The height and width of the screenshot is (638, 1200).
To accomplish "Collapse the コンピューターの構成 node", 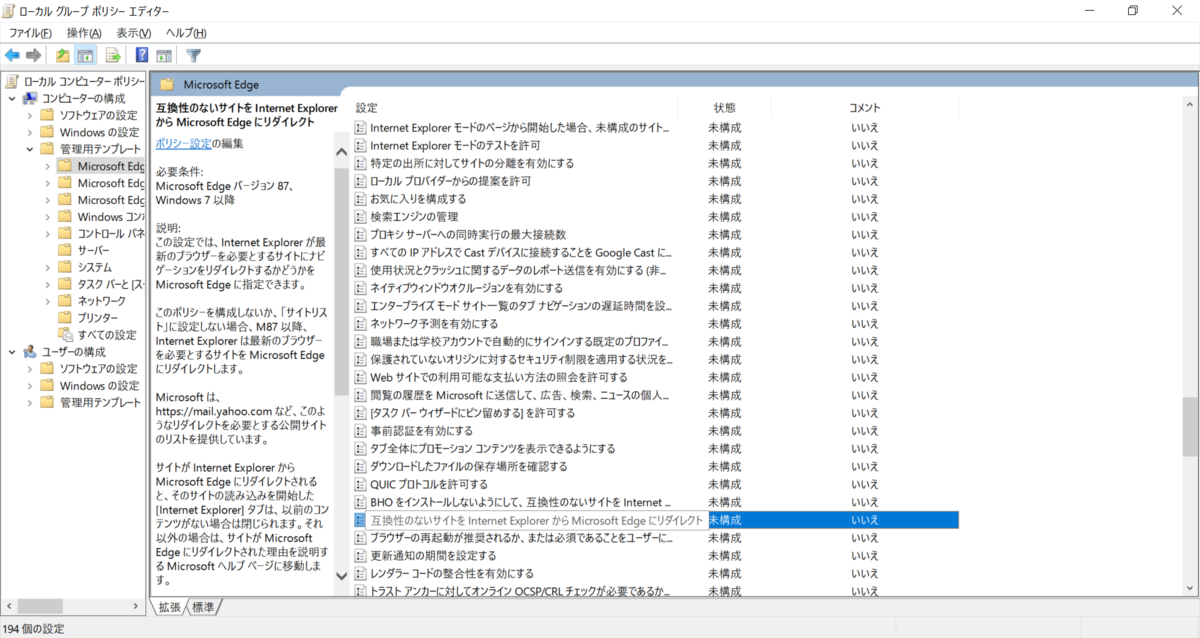I will pyautogui.click(x=12, y=98).
